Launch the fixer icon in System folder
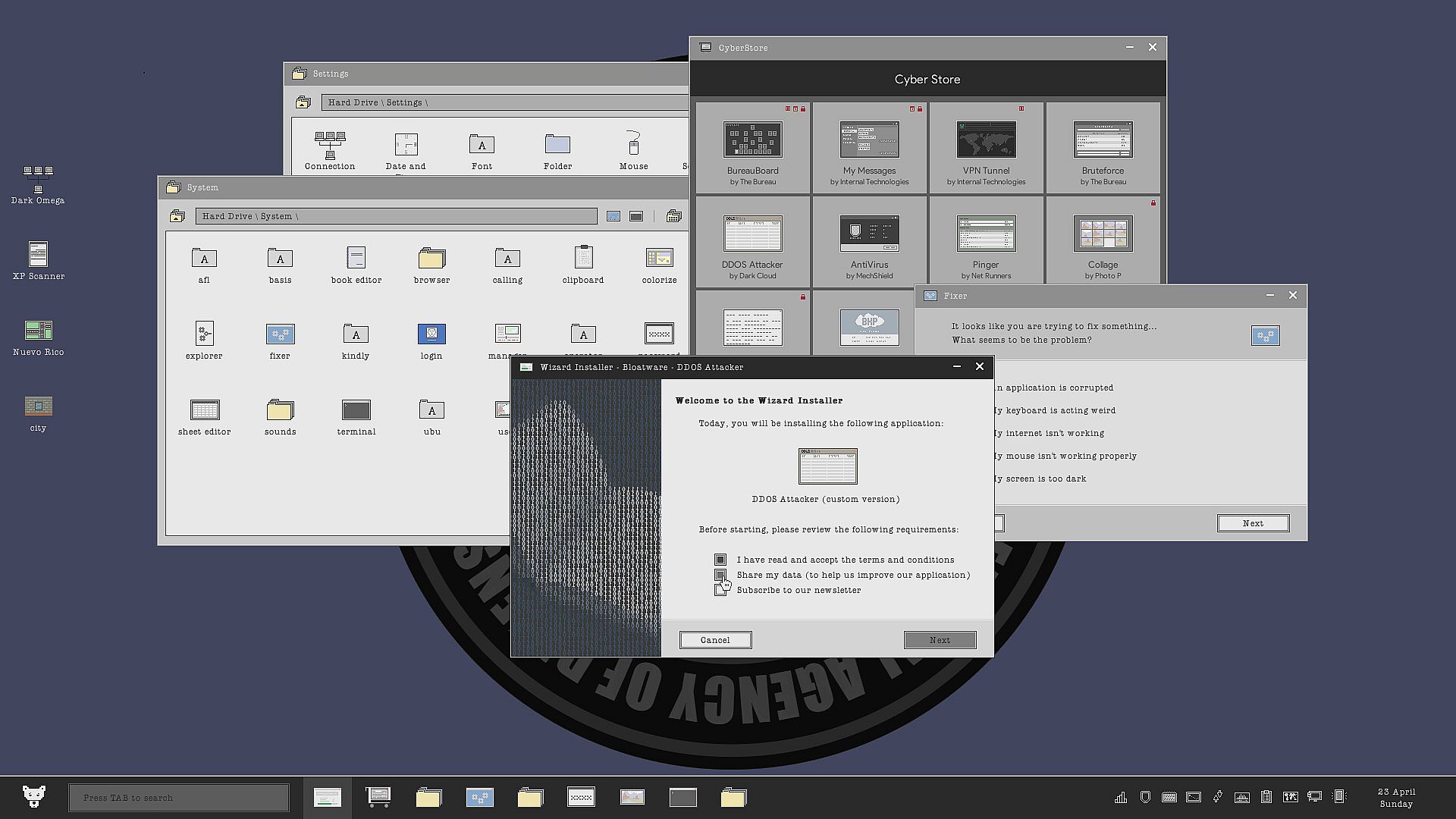1456x819 pixels. (x=280, y=334)
